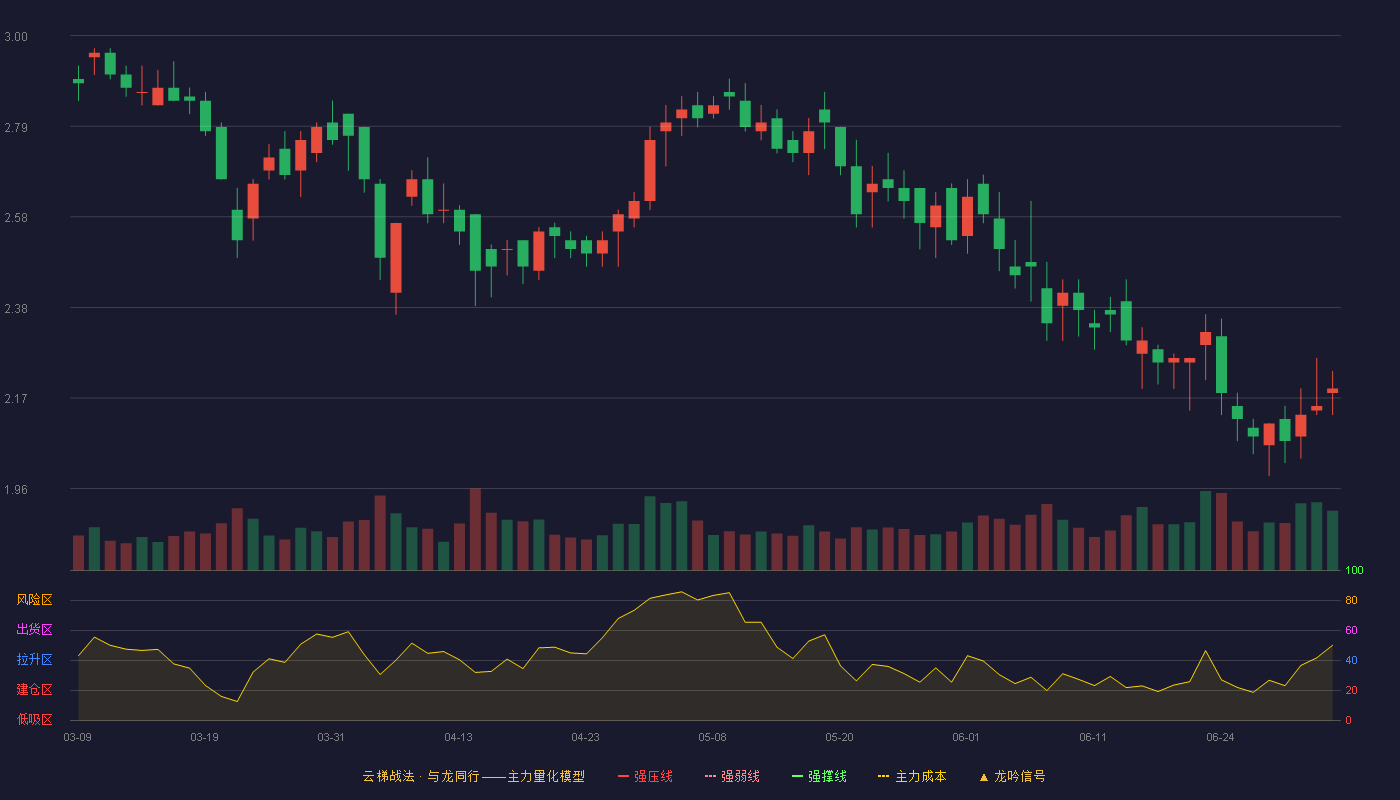Click the 06-24 date label
Viewport: 1400px width, 800px height.
[x=1220, y=737]
